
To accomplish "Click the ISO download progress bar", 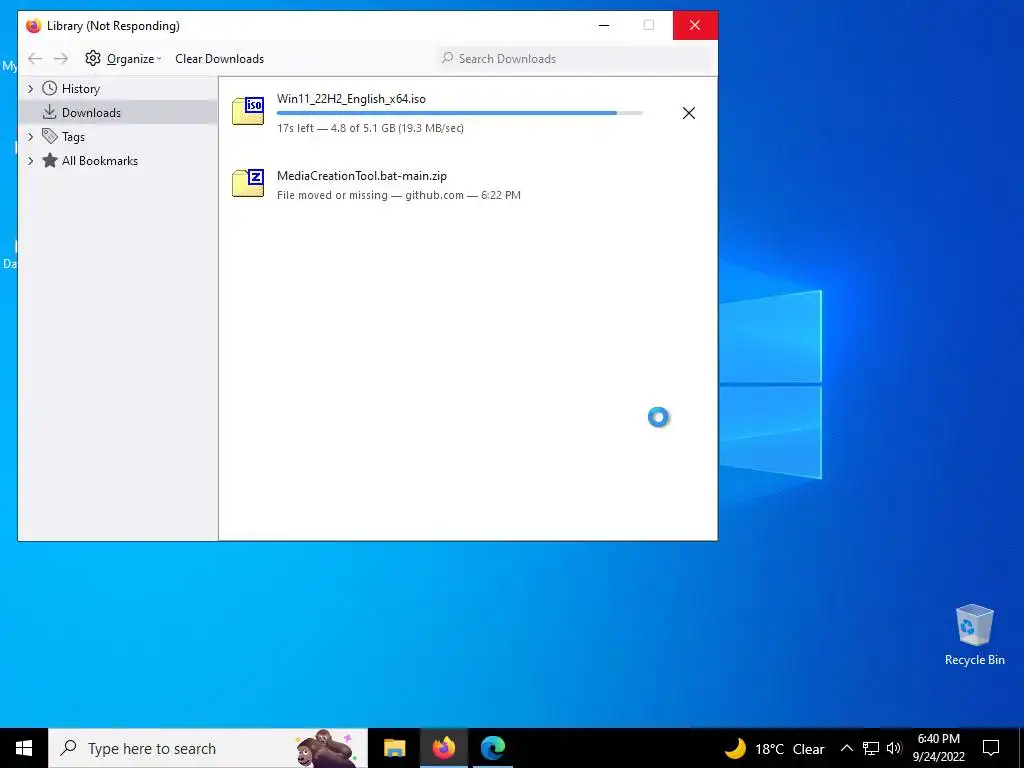I will (460, 113).
